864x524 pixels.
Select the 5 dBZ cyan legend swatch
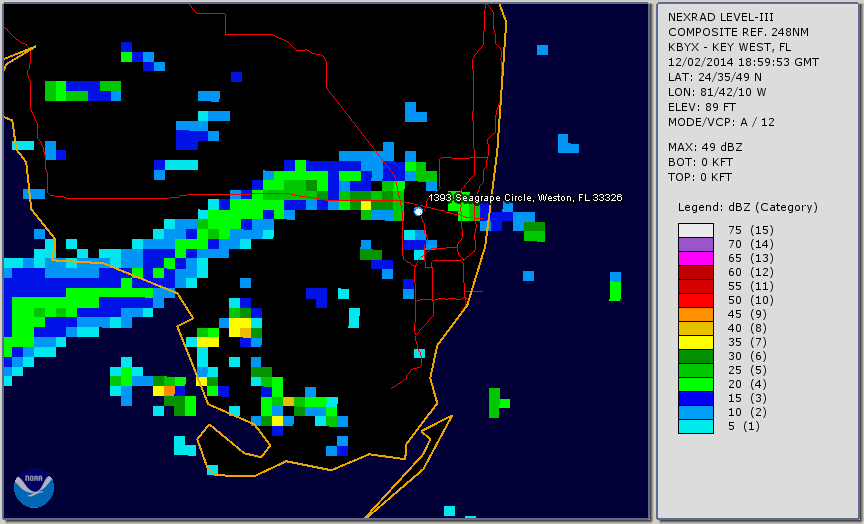click(x=696, y=426)
